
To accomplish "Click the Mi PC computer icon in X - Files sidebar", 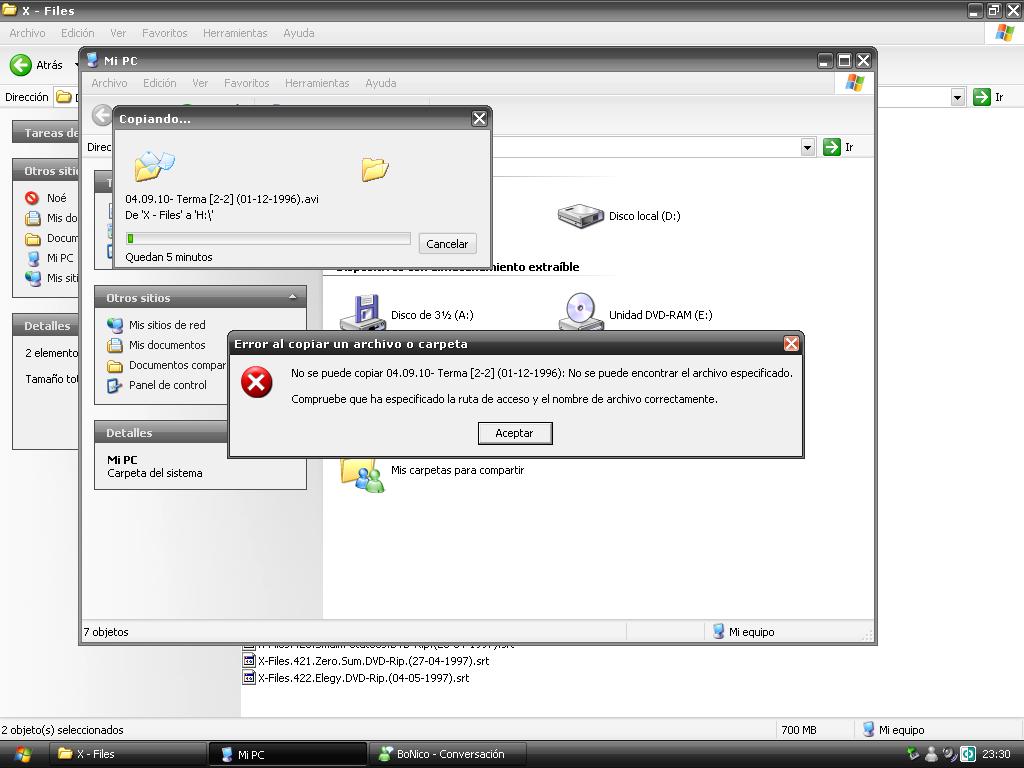I will pos(33,259).
